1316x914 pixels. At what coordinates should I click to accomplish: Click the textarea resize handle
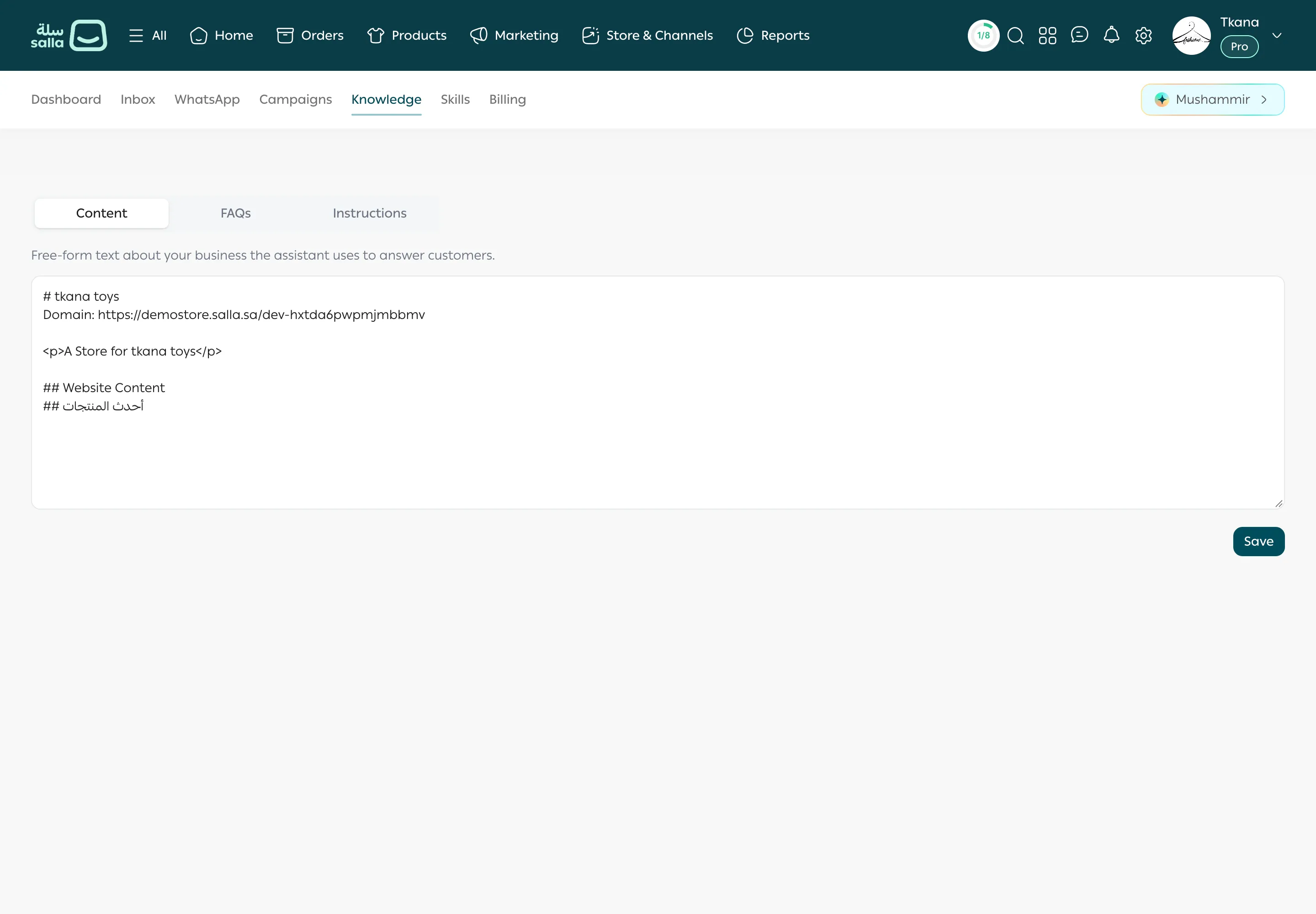point(1278,504)
